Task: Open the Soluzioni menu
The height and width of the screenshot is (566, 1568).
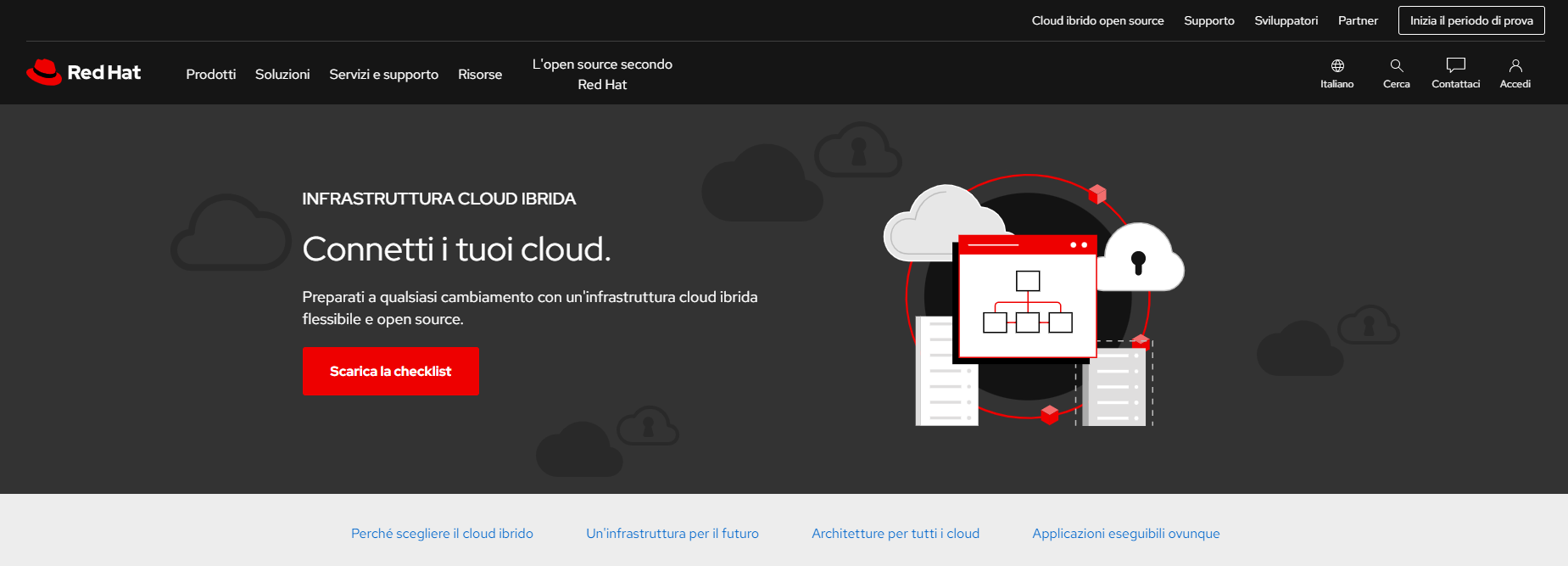Action: 282,75
